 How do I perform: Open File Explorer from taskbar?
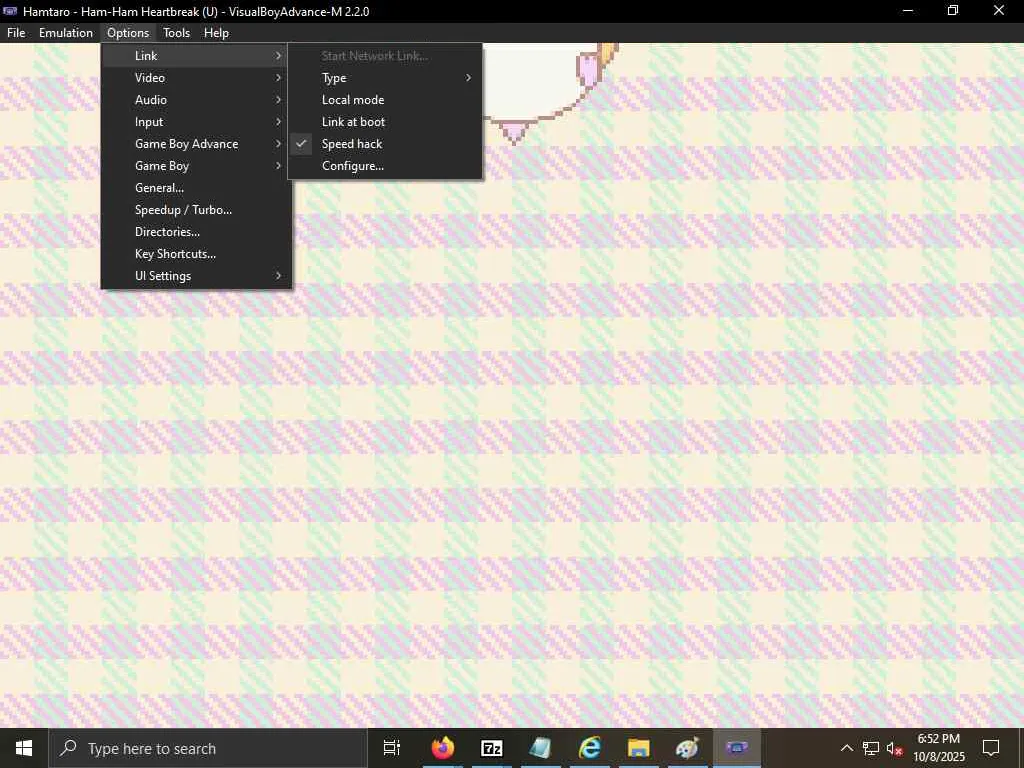pyautogui.click(x=639, y=748)
